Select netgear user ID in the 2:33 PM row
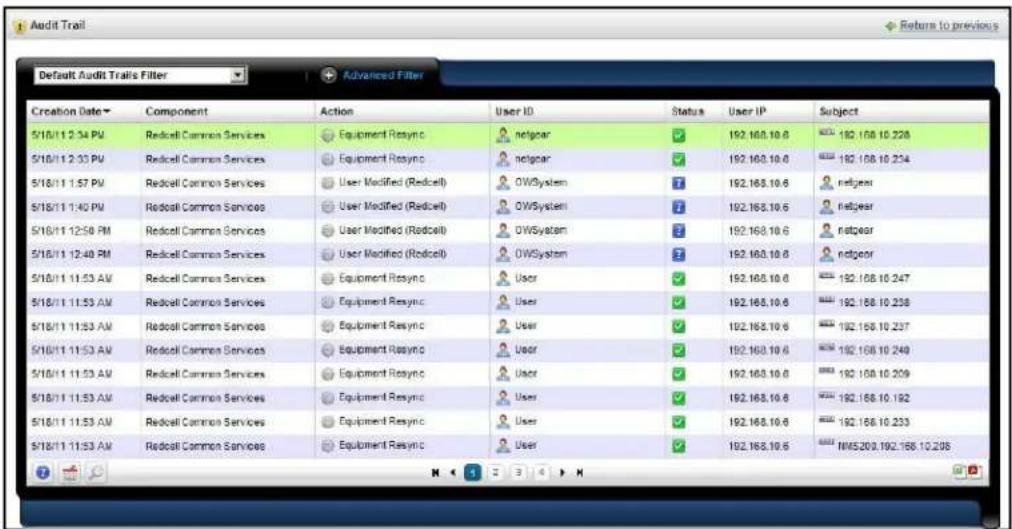Viewport: 1012px width, 529px height. coord(532,159)
